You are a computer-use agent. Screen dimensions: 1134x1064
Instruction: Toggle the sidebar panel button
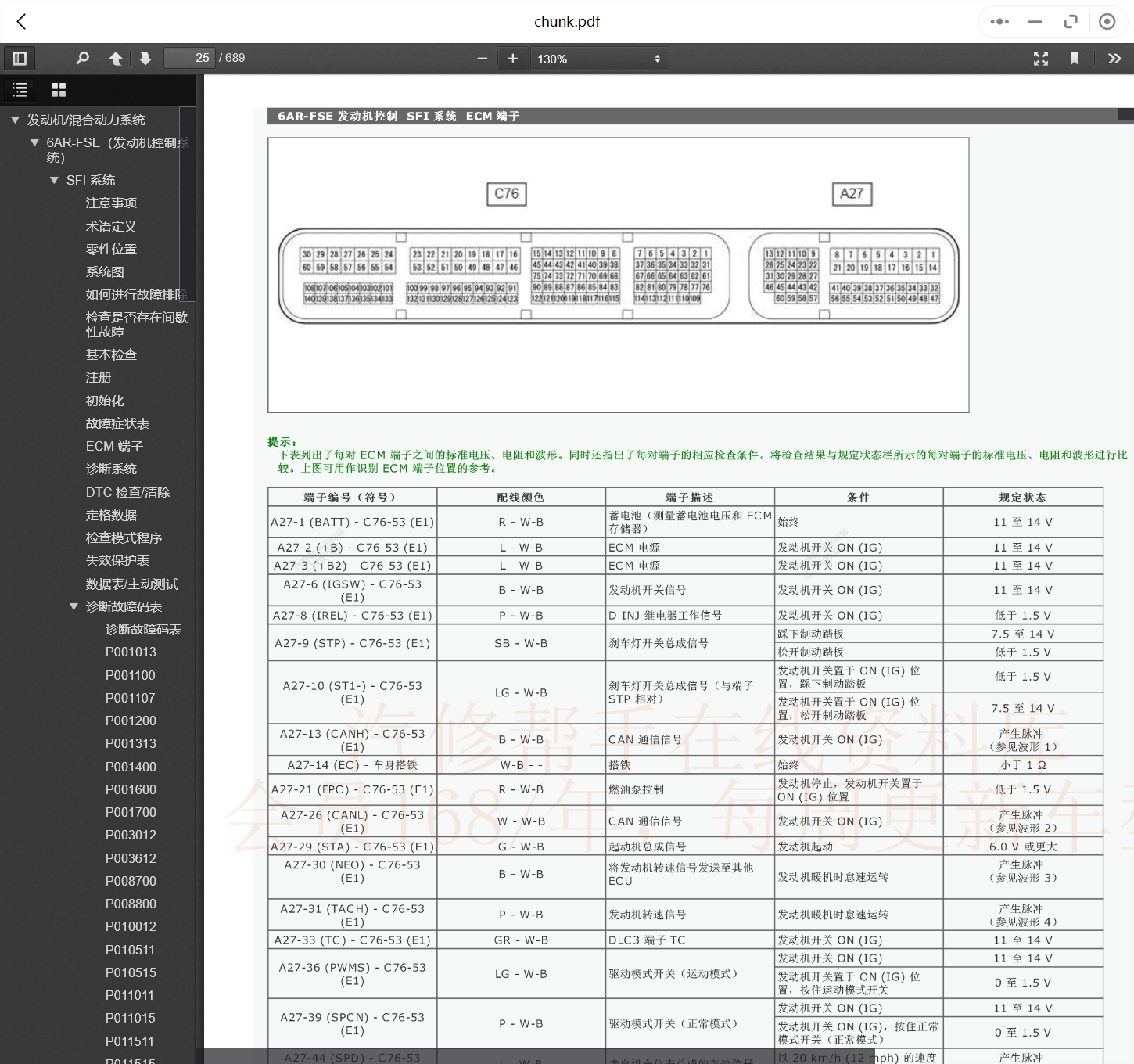20,58
